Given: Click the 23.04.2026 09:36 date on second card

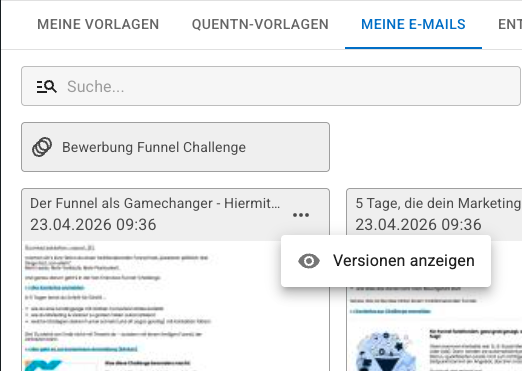Looking at the screenshot, I should pyautogui.click(x=418, y=225).
